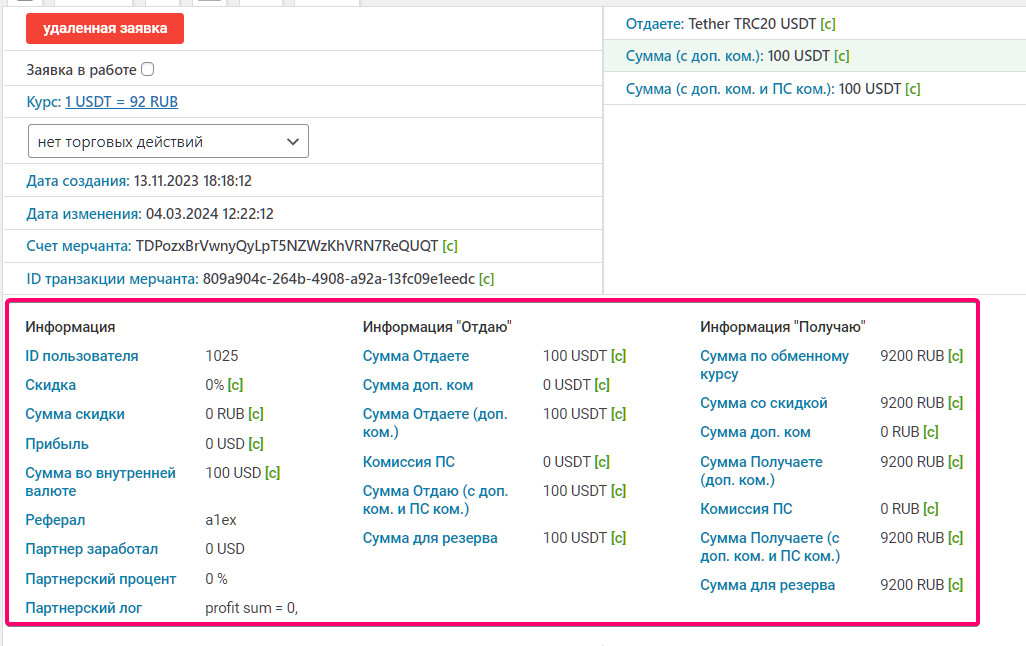This screenshot has height=646, width=1026.
Task: Click copy icon beside Прибыль 0 USD
Action: [256, 444]
